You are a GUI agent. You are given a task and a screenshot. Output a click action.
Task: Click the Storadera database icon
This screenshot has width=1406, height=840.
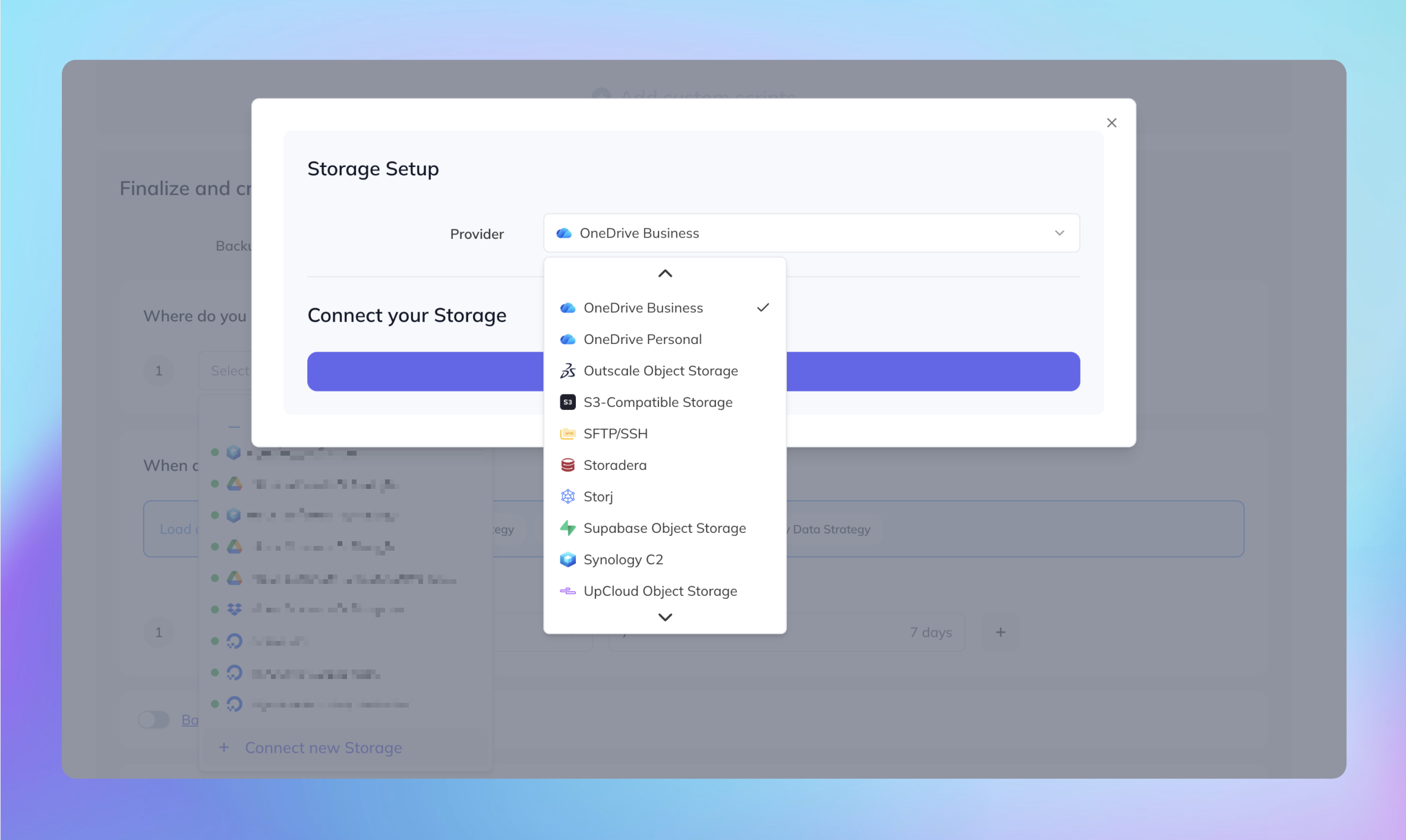click(568, 465)
